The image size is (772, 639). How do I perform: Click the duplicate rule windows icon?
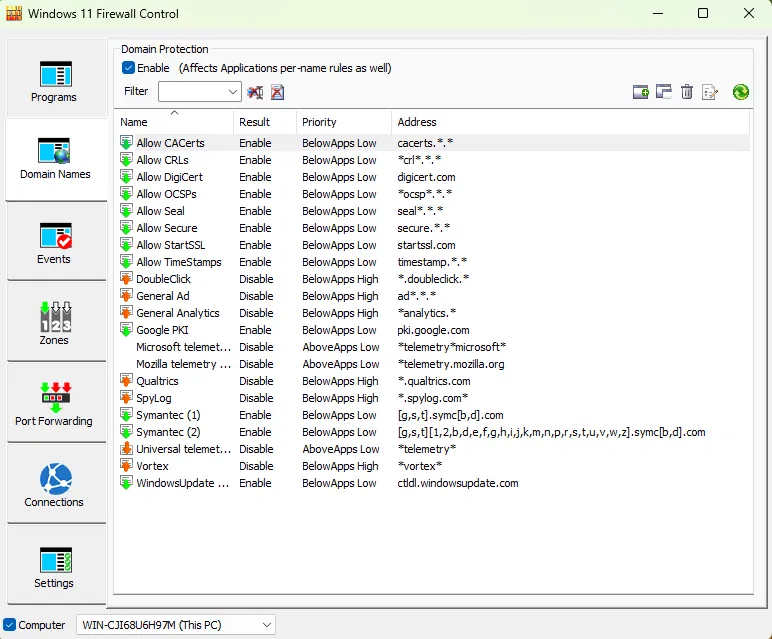click(x=664, y=92)
